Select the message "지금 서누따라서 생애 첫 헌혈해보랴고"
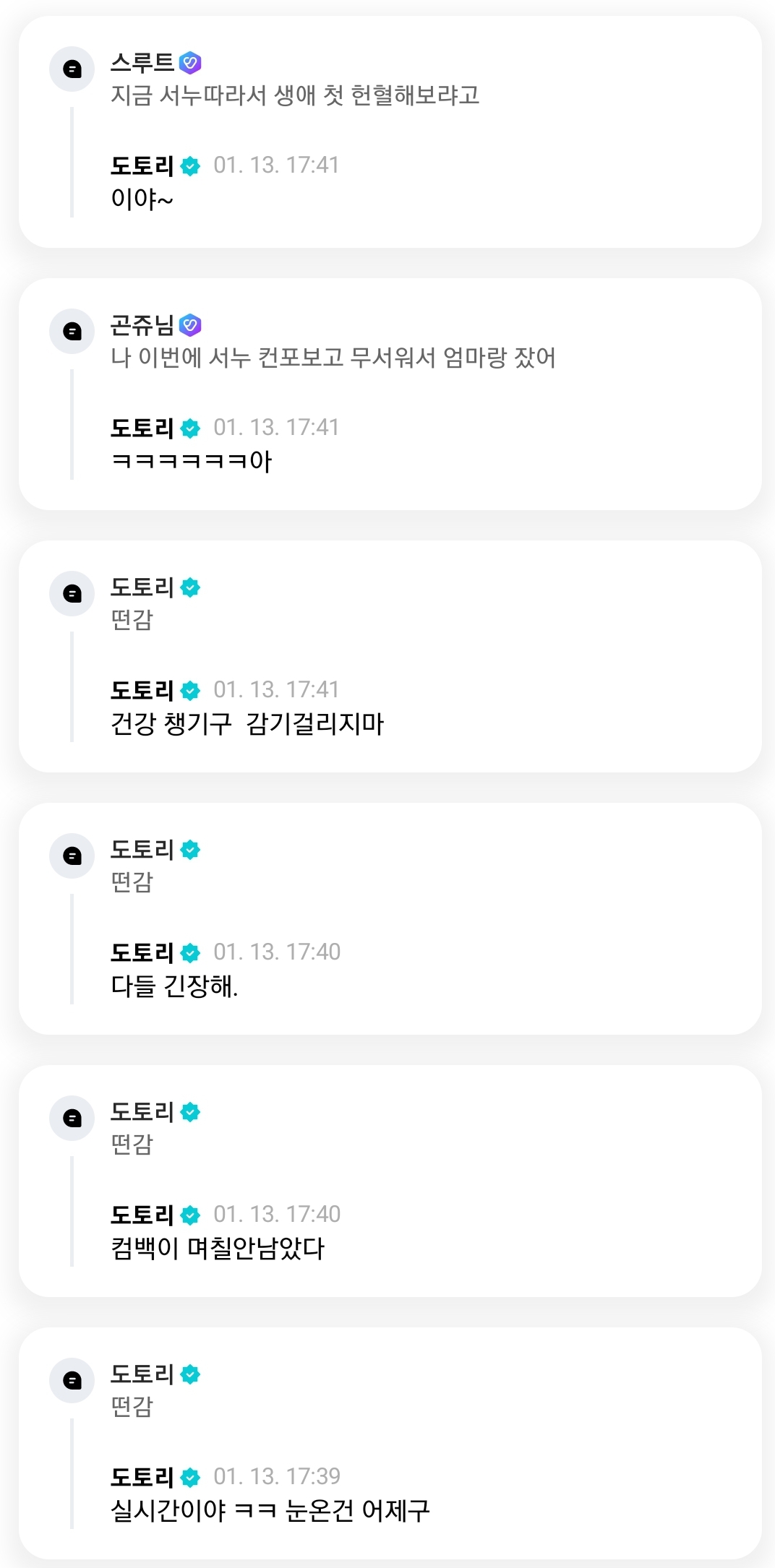The width and height of the screenshot is (775, 1568). point(295,95)
